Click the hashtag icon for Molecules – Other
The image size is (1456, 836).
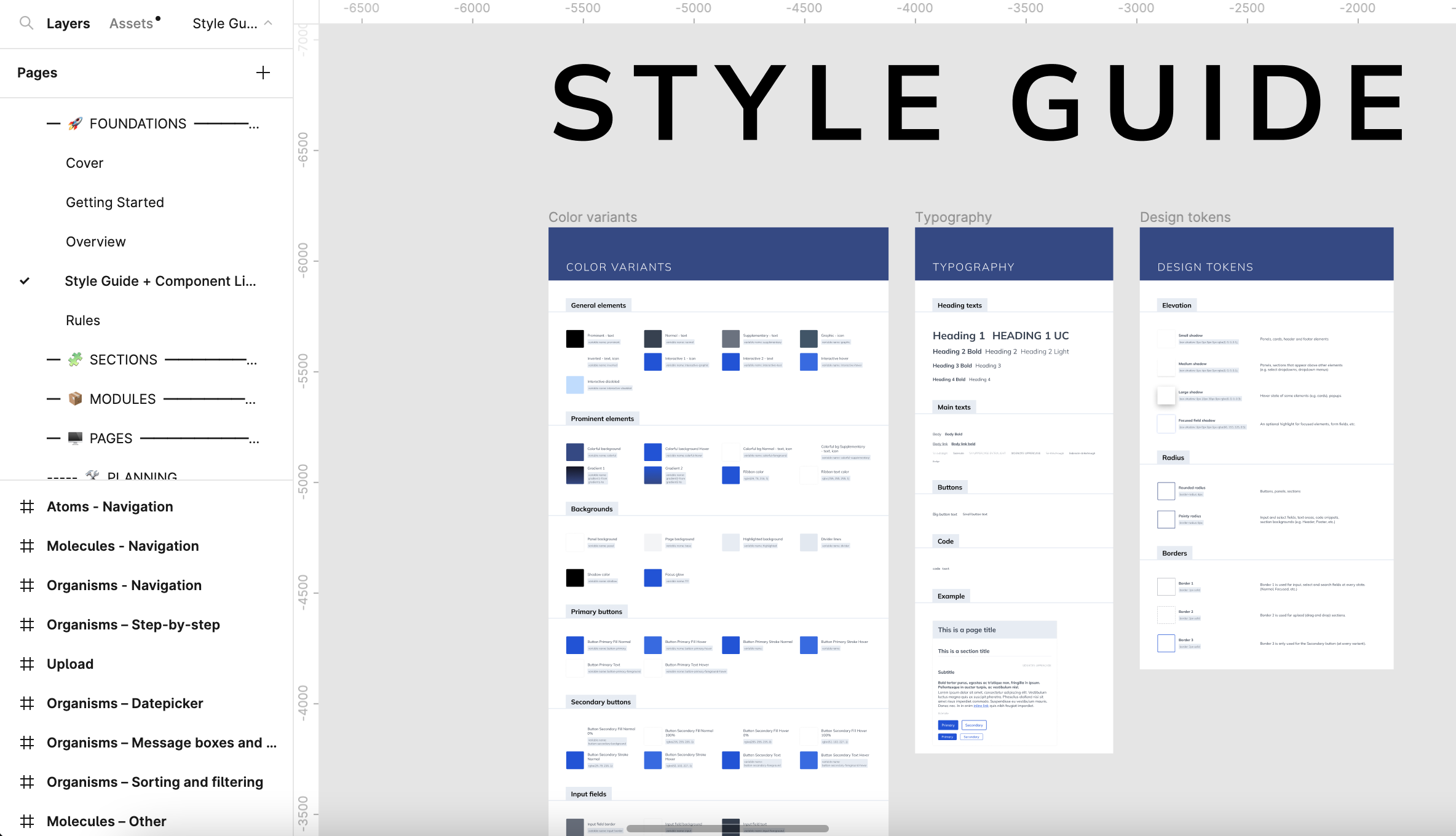click(x=27, y=820)
